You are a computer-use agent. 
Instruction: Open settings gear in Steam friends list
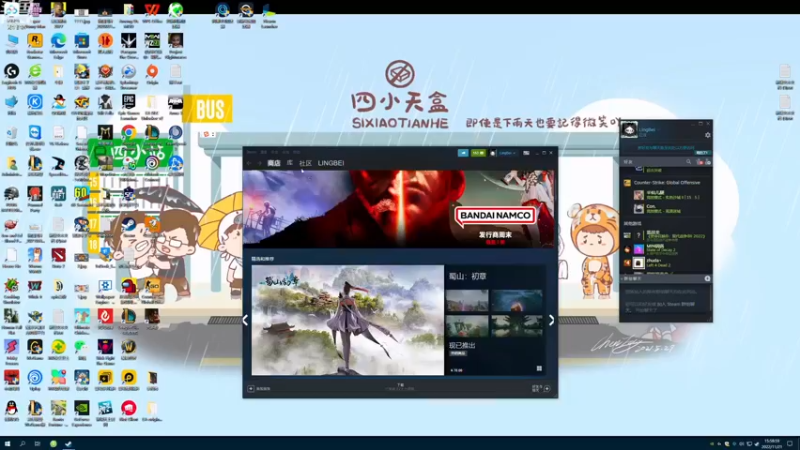pyautogui.click(x=707, y=135)
